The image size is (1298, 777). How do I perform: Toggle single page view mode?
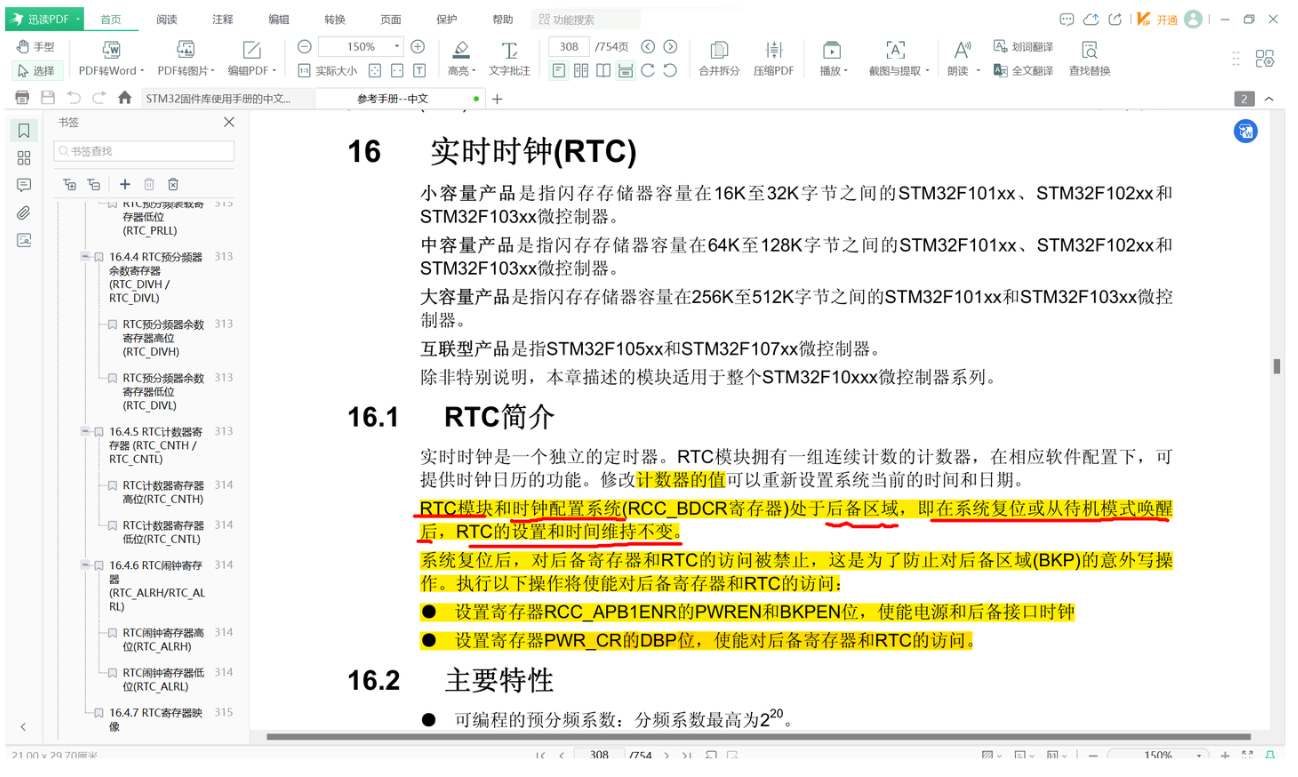tap(559, 70)
